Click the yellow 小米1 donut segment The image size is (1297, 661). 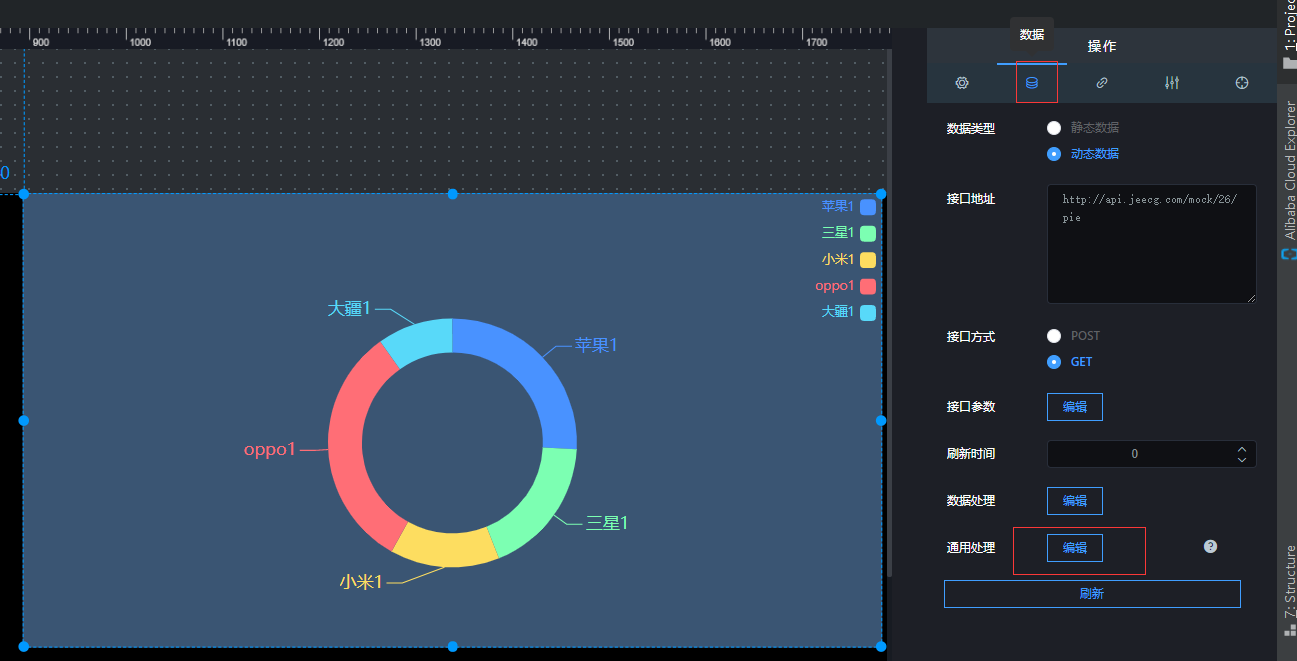tap(446, 548)
